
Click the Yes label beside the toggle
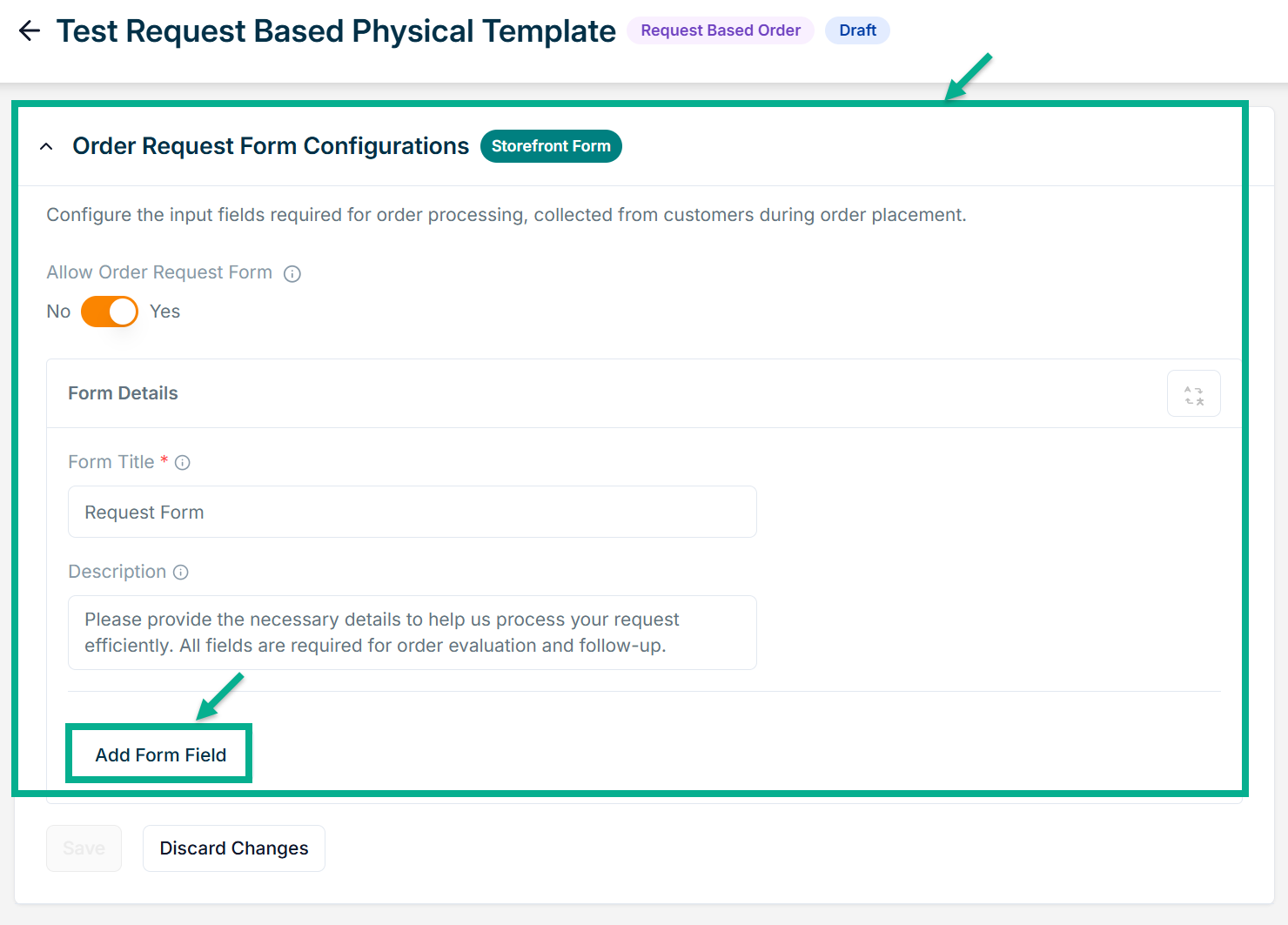[x=164, y=312]
